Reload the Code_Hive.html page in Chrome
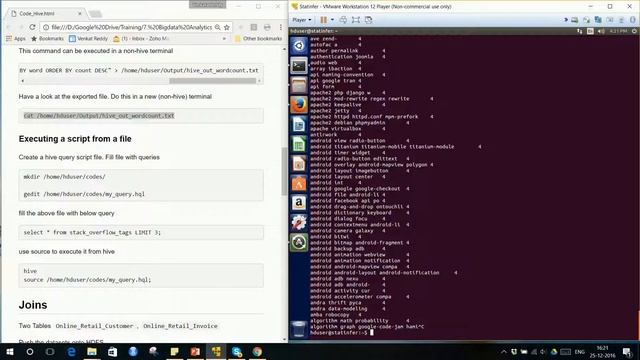The height and width of the screenshot is (360, 640). 33,27
